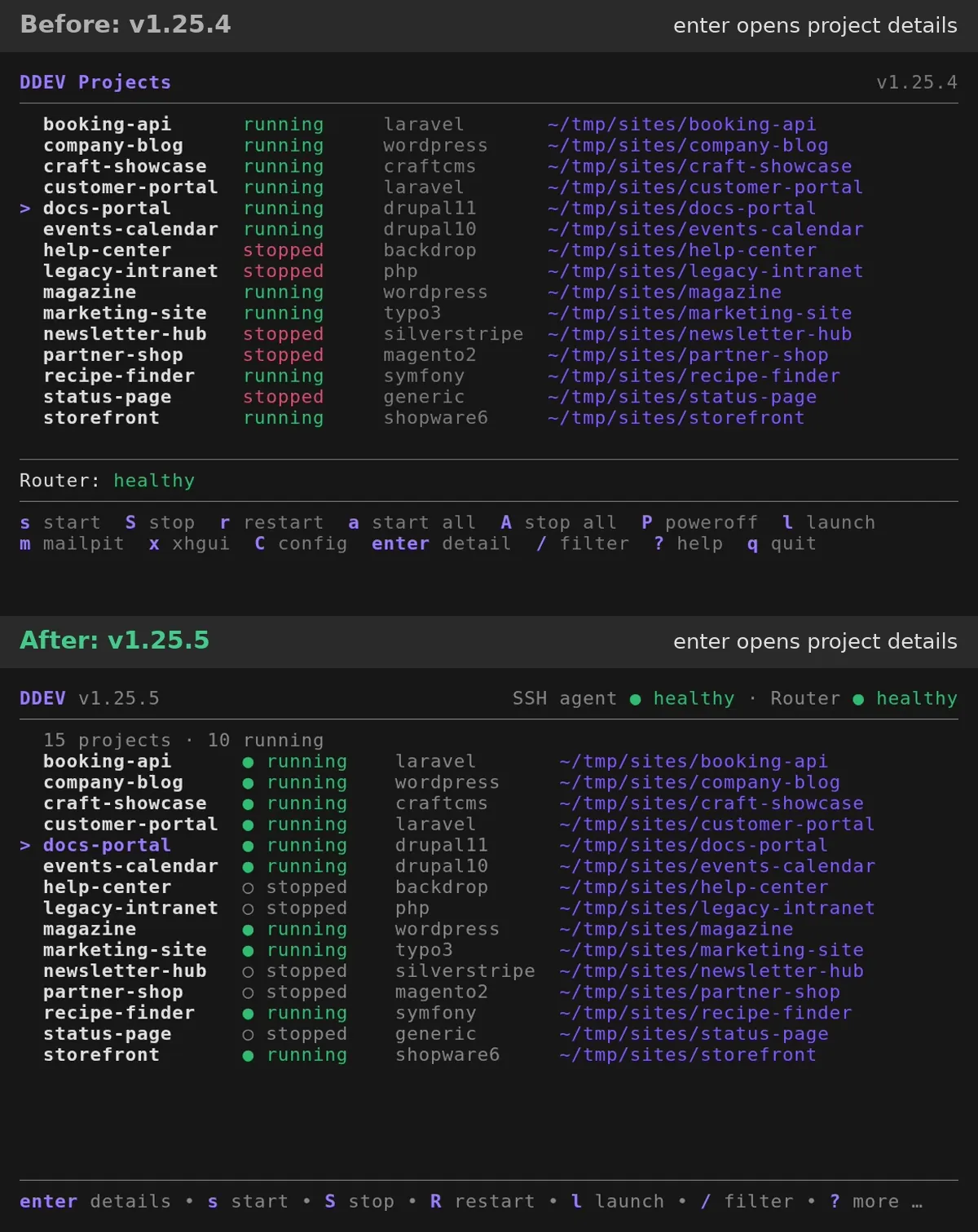Open ~/tmp/sites/customer-portal path in After list
Viewport: 978px width, 1232px height.
click(716, 825)
